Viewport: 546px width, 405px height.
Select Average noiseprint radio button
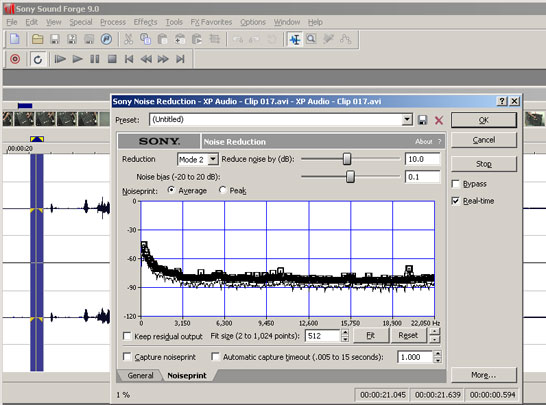[171, 190]
